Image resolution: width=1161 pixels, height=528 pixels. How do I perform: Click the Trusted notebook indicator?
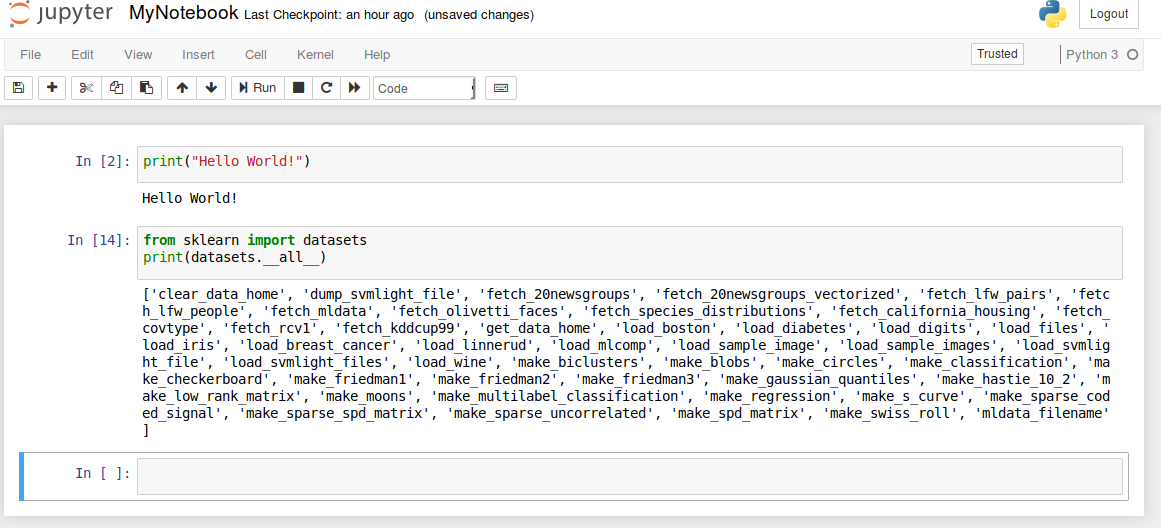[x=997, y=54]
